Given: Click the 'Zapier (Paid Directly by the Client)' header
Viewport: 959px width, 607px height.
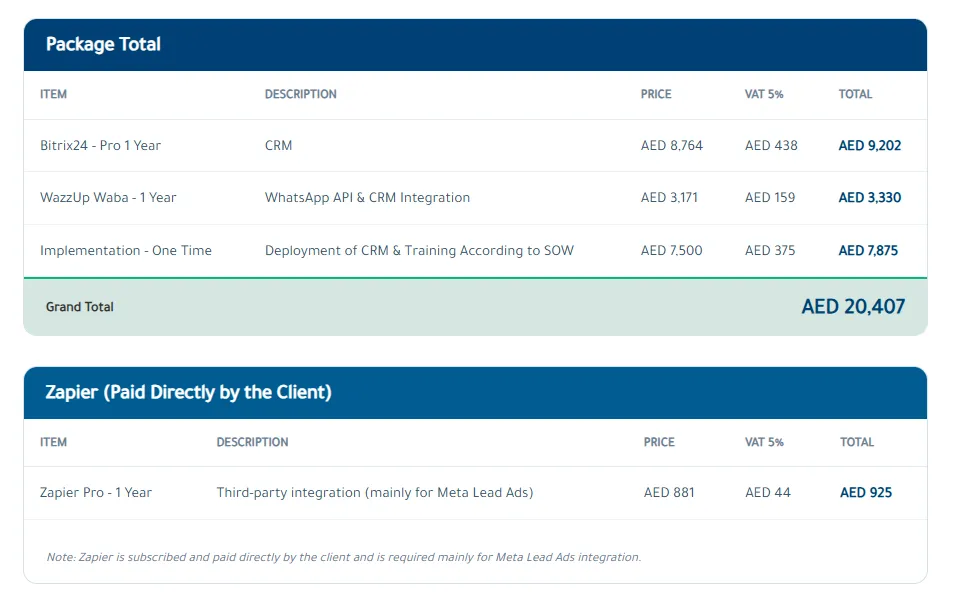Looking at the screenshot, I should point(188,392).
